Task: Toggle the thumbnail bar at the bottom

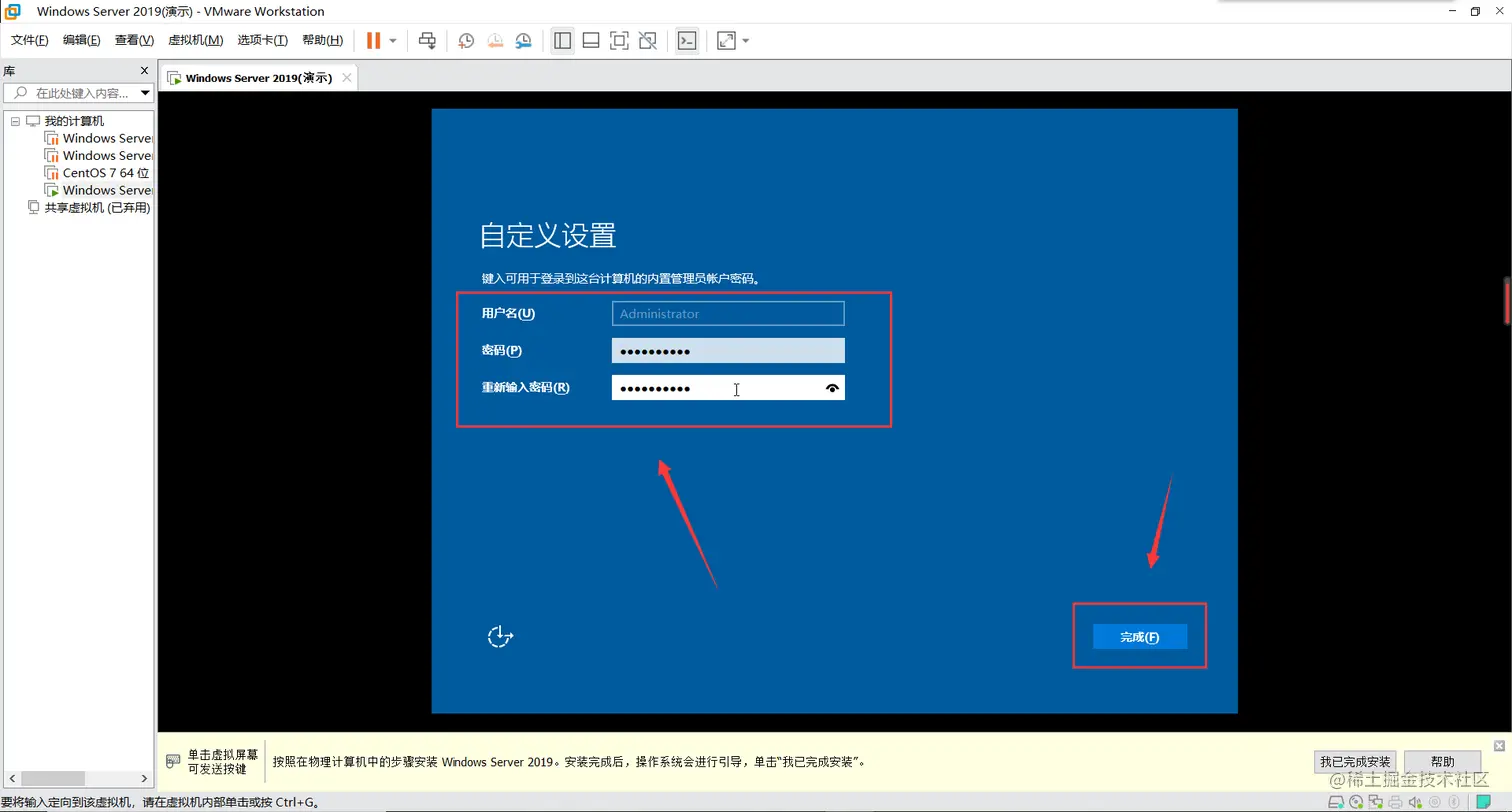Action: (590, 40)
